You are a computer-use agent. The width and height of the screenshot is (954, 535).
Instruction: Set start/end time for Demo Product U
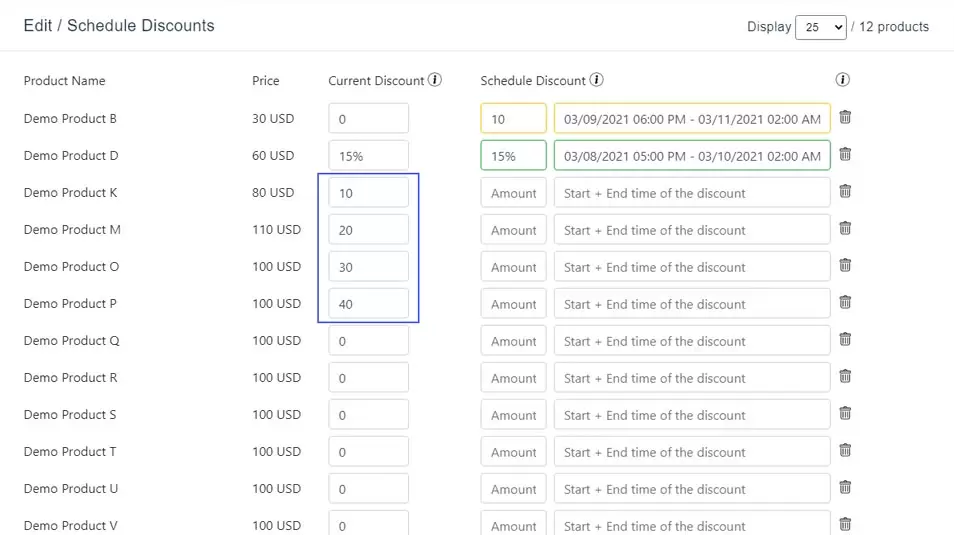click(692, 489)
